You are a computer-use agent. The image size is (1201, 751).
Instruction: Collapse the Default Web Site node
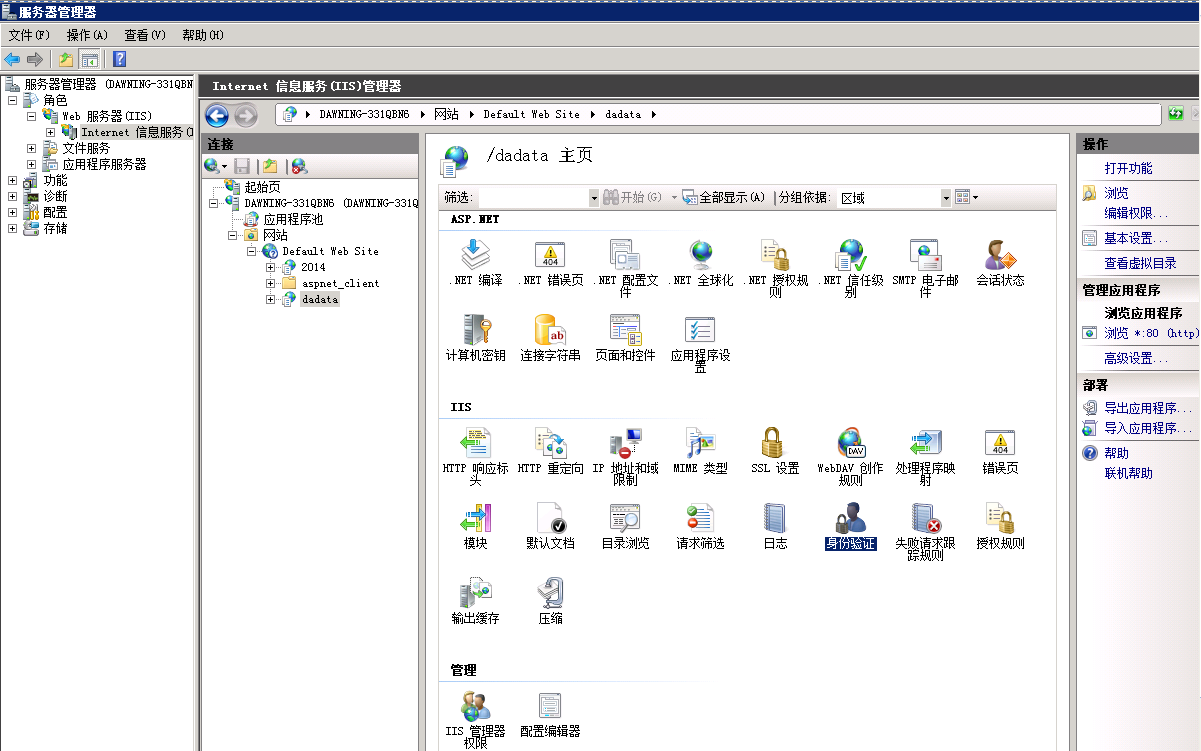coord(252,251)
